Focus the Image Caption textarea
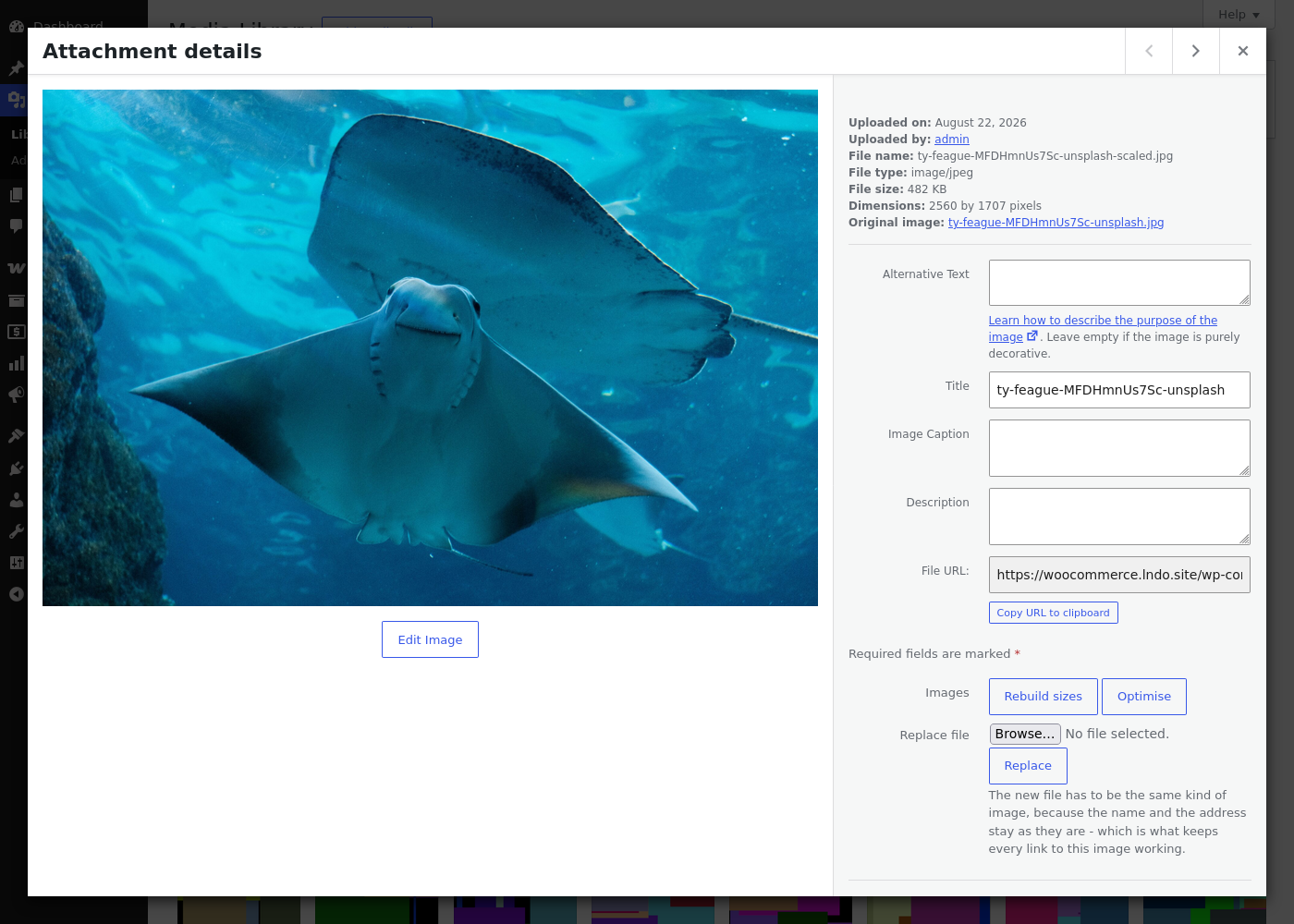This screenshot has width=1294, height=924. coord(1119,448)
